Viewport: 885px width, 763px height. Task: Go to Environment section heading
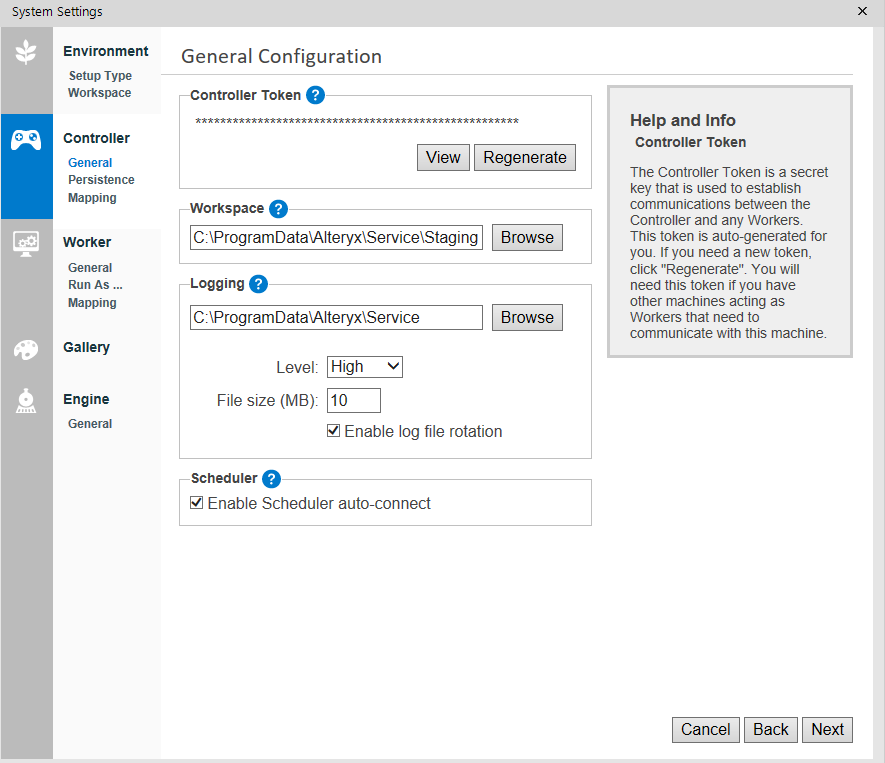point(106,51)
